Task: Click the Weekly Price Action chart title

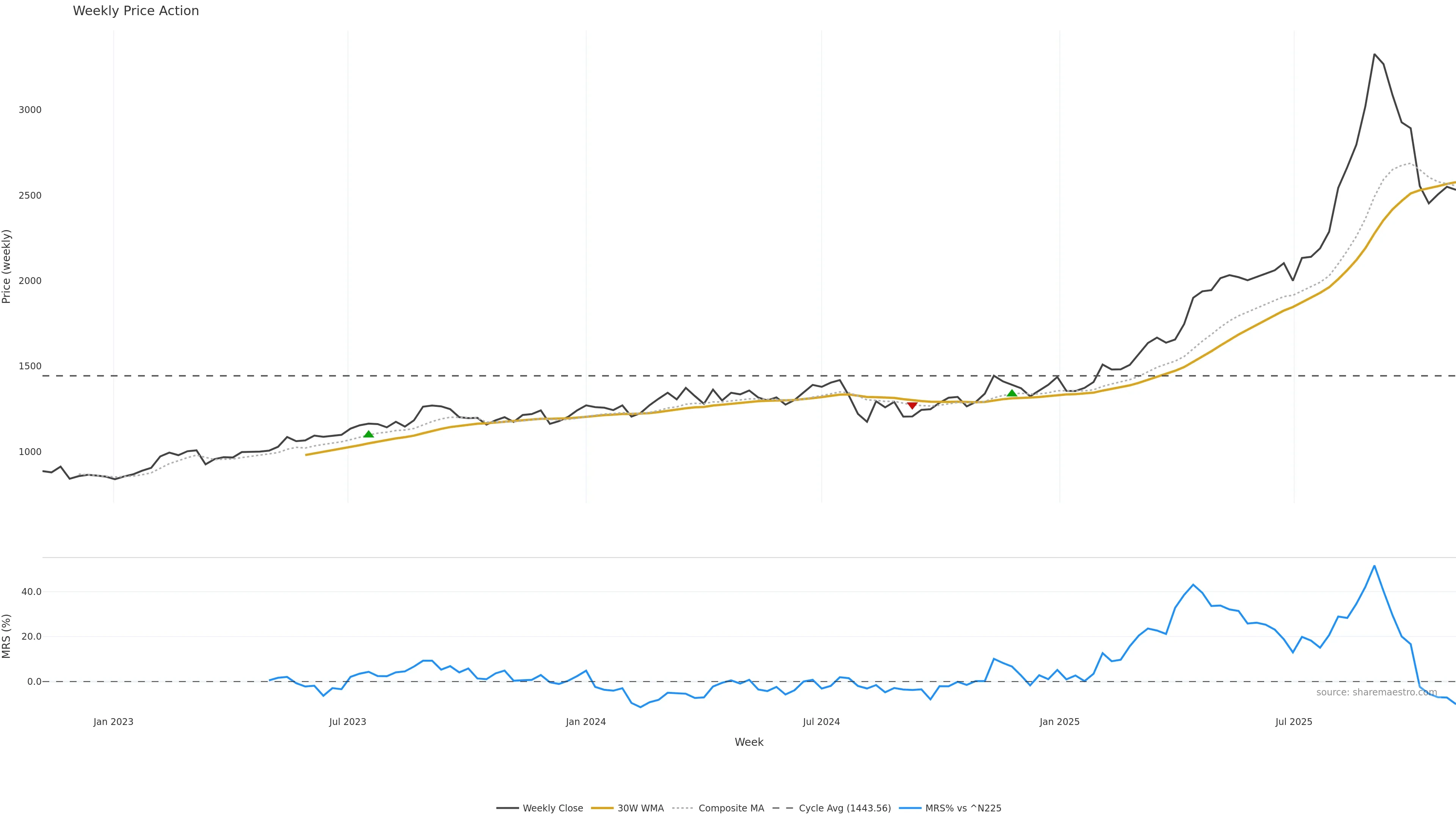Action: [x=136, y=11]
